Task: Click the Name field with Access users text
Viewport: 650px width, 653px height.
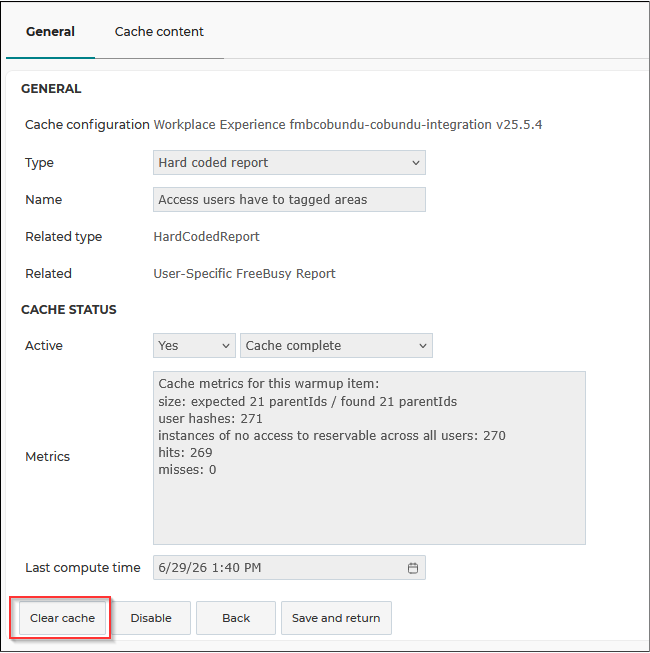Action: 289,199
